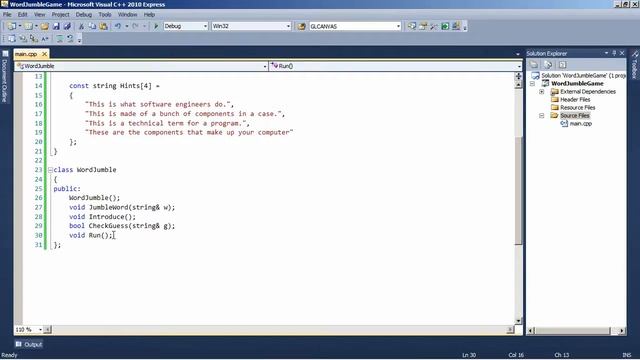This screenshot has height=360, width=640.
Task: Click the New Project toolbar icon
Action: tap(12, 26)
